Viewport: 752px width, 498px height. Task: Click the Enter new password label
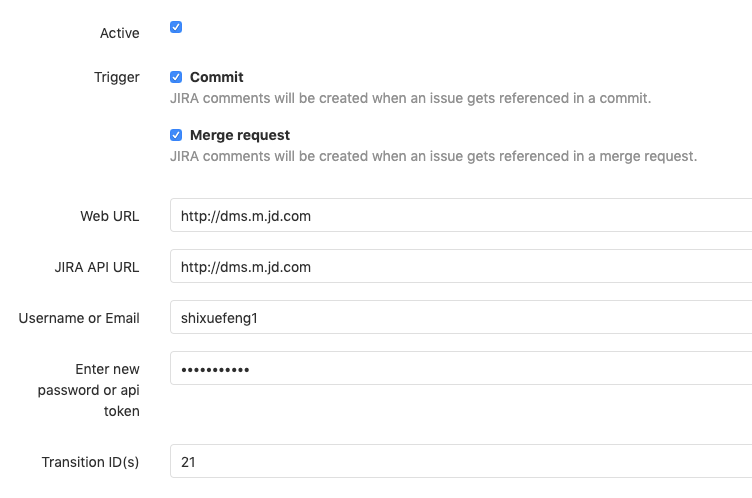click(89, 390)
